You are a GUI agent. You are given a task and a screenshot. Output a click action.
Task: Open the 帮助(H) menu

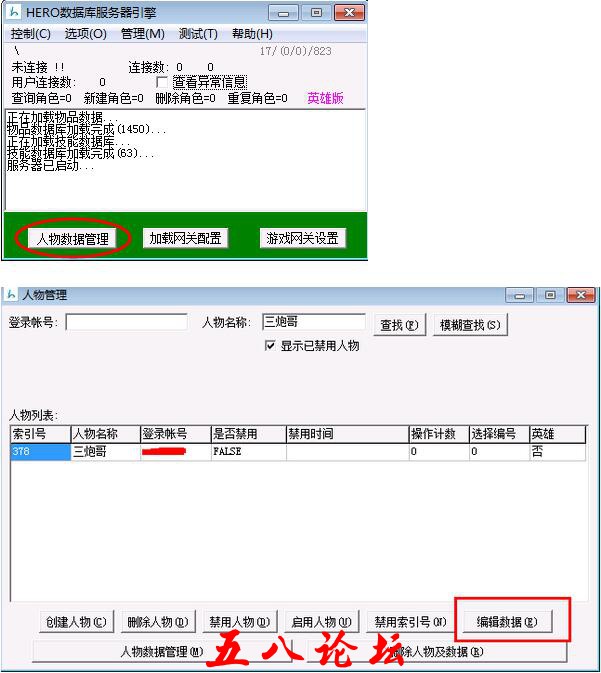(x=251, y=33)
